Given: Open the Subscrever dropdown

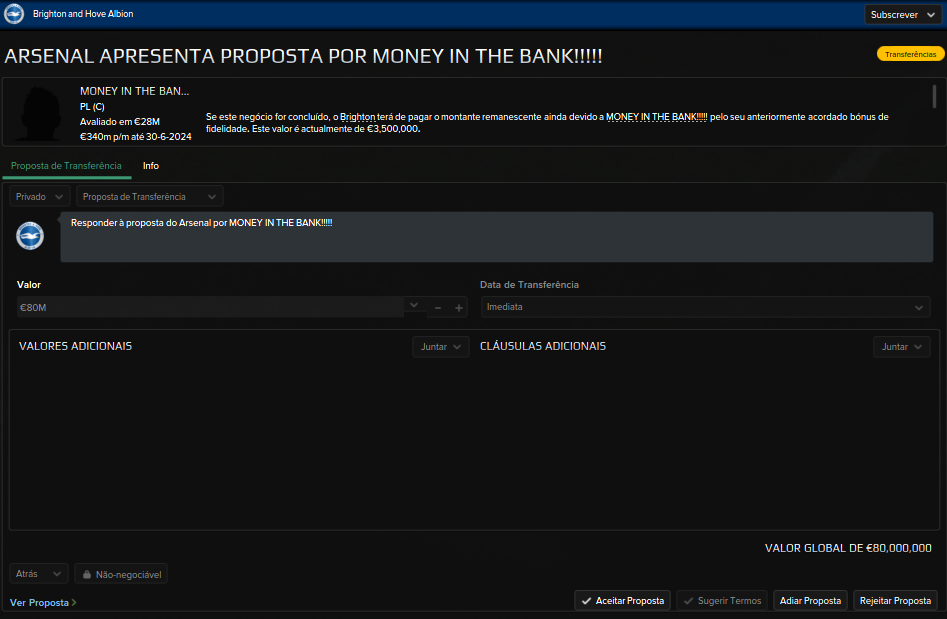Looking at the screenshot, I should tap(902, 14).
